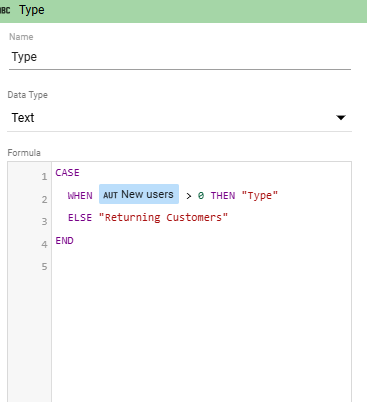Click the AUT badge on New users chip
The image size is (367, 402).
click(110, 195)
